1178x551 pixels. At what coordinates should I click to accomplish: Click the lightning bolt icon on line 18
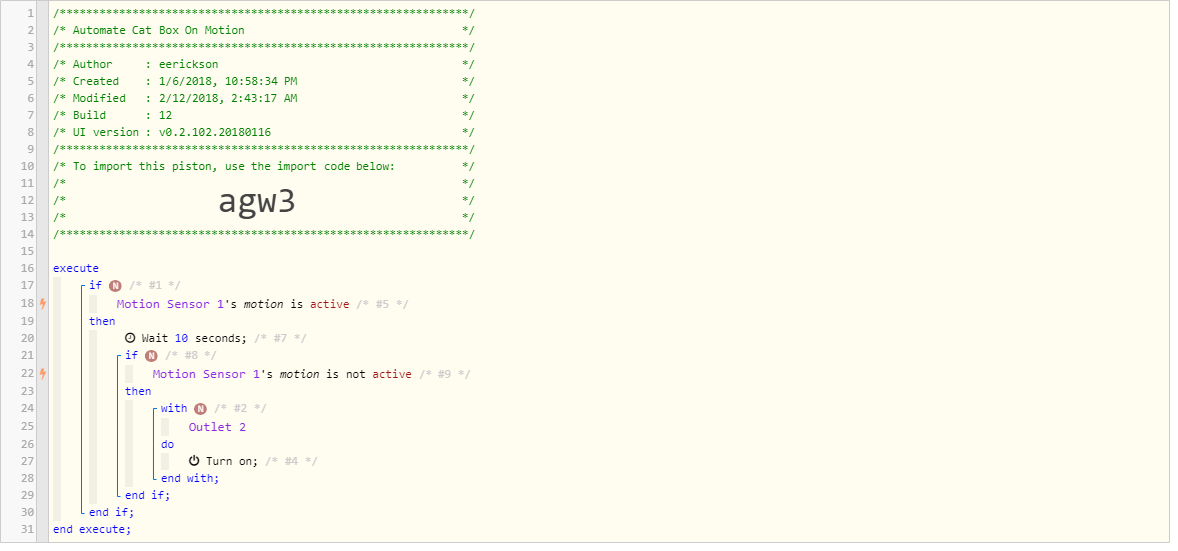[43, 304]
